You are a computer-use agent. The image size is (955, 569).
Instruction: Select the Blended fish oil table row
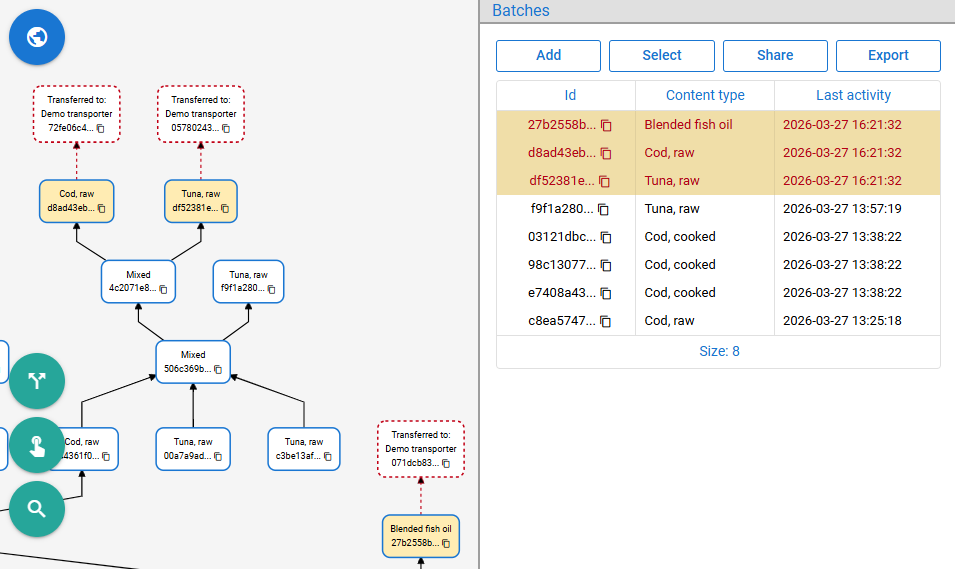tap(718, 125)
